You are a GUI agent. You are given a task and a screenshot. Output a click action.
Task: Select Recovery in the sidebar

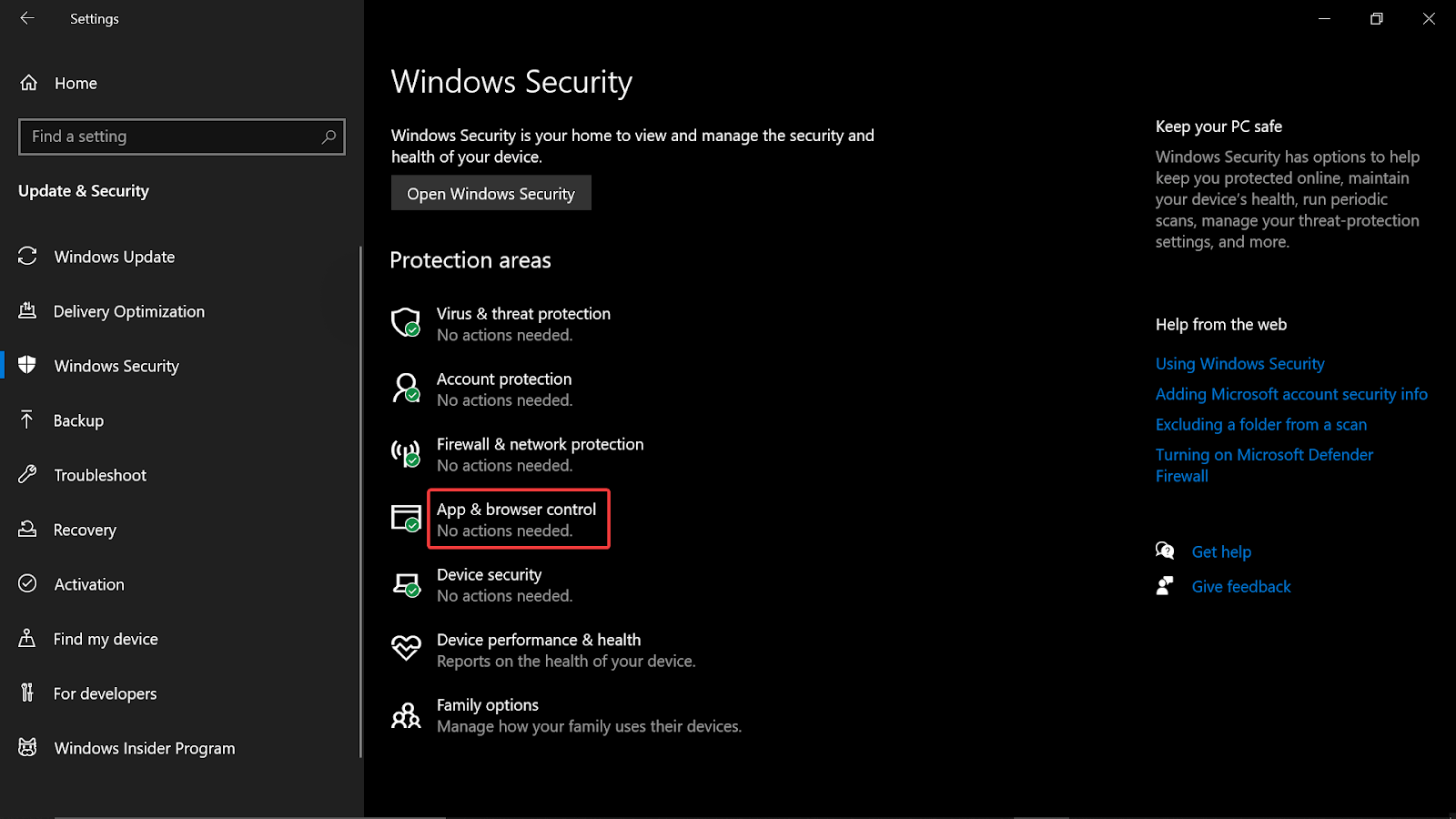(x=28, y=530)
